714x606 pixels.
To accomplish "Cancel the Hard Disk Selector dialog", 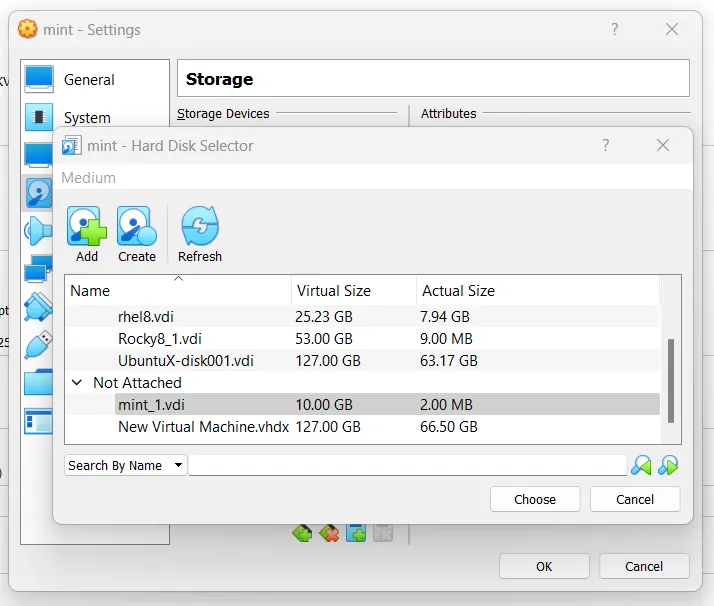I will click(x=635, y=499).
